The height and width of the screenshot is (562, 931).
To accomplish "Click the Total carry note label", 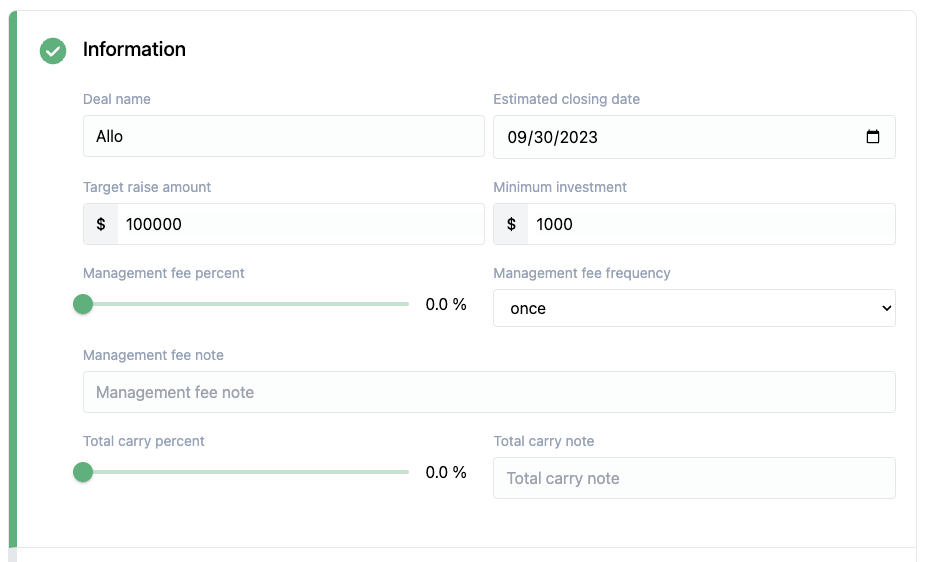I will coord(544,441).
